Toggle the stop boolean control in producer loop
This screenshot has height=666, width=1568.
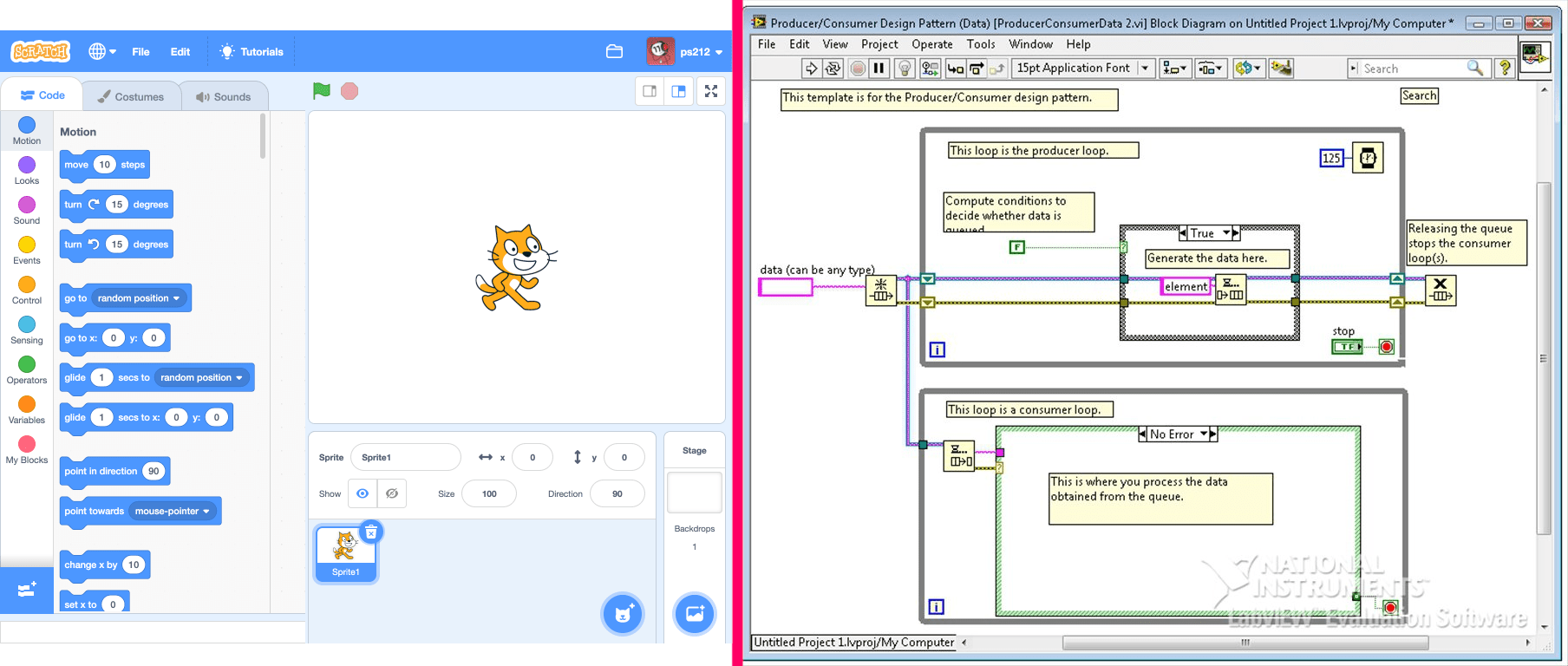tap(1347, 347)
